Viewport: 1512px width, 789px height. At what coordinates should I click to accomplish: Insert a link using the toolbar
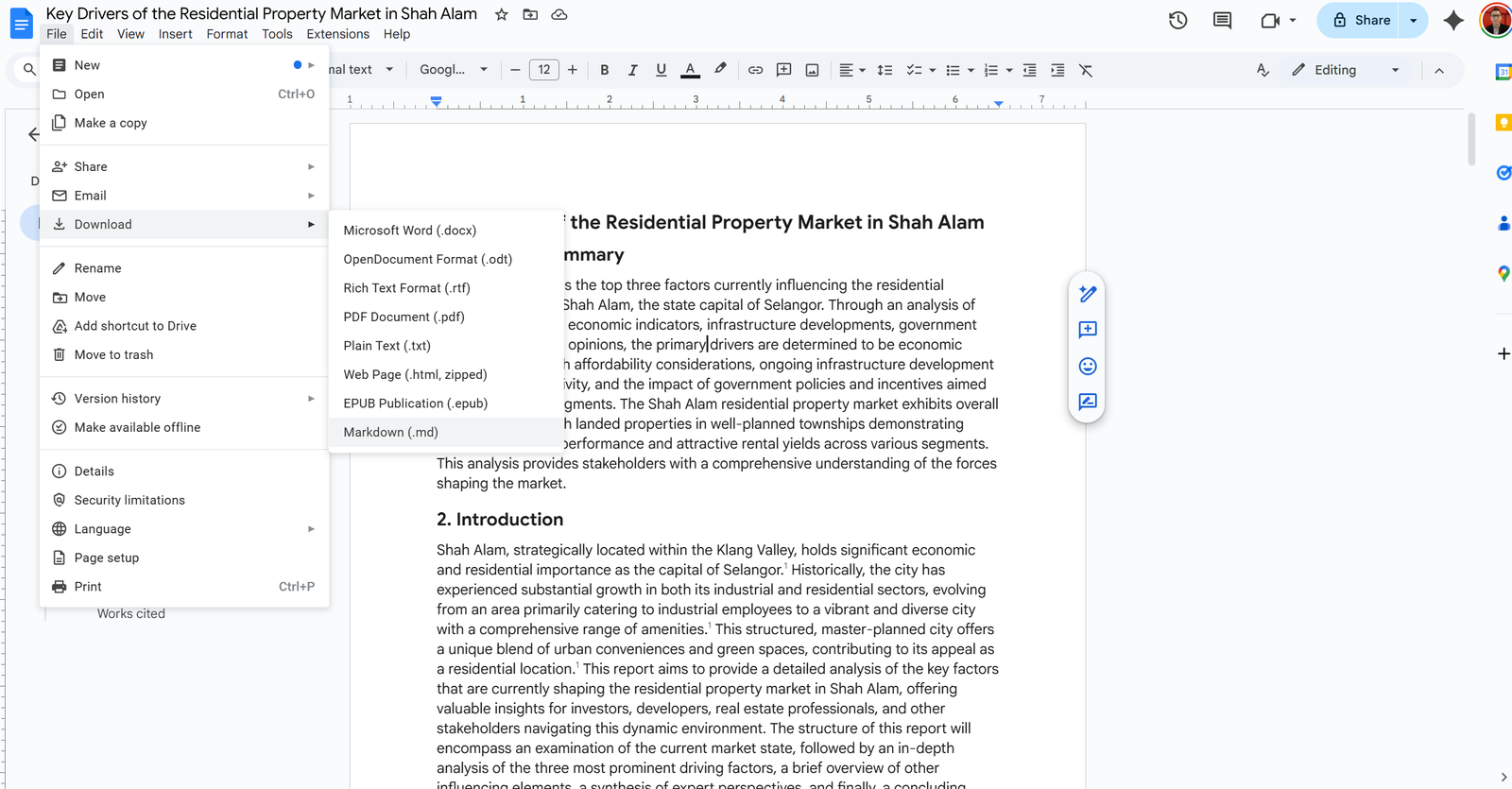756,70
